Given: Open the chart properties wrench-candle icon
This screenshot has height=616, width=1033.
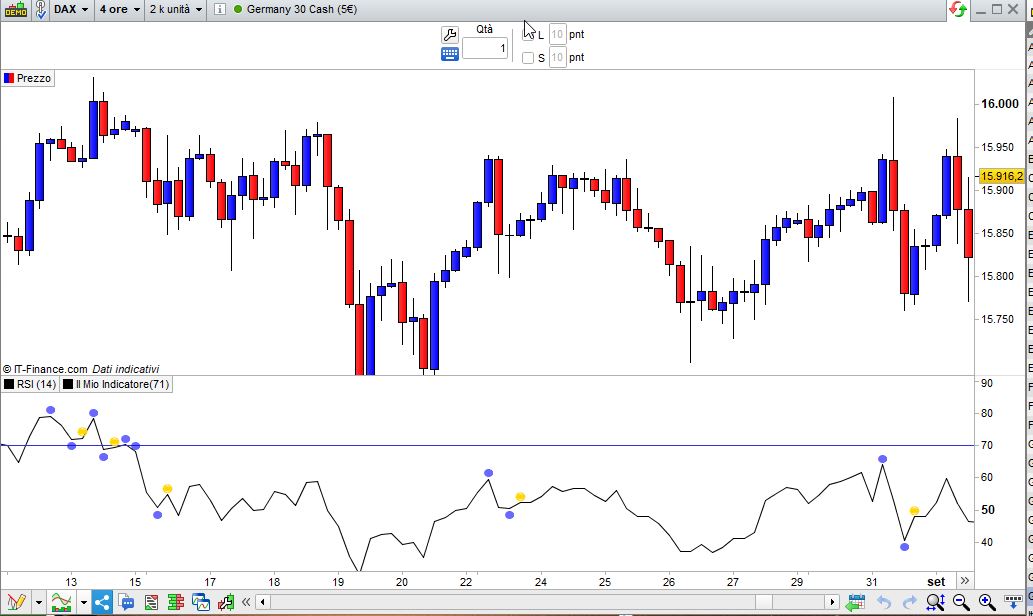Looking at the screenshot, I should point(226,602).
